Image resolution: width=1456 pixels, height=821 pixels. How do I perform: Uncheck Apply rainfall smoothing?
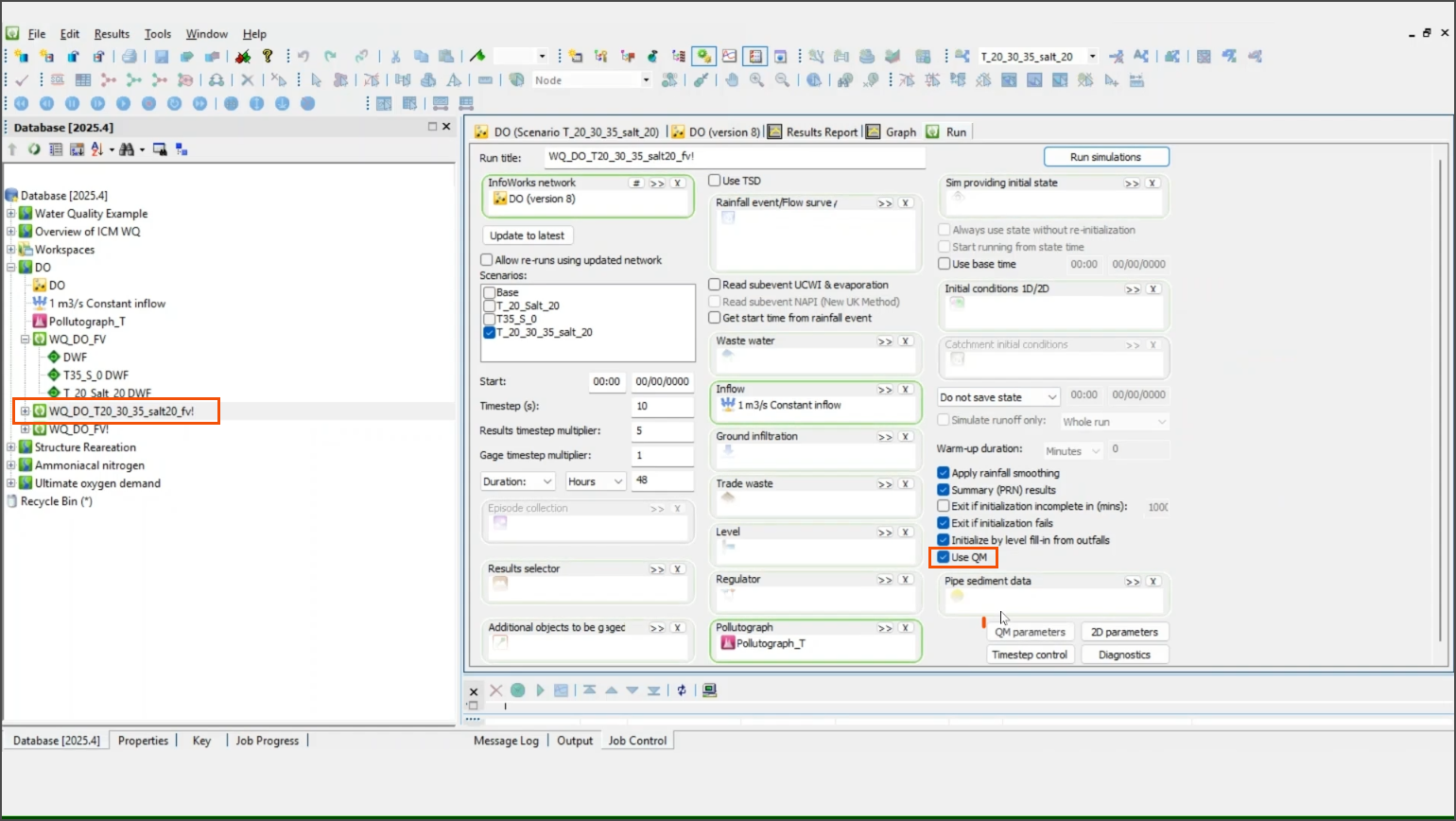943,471
